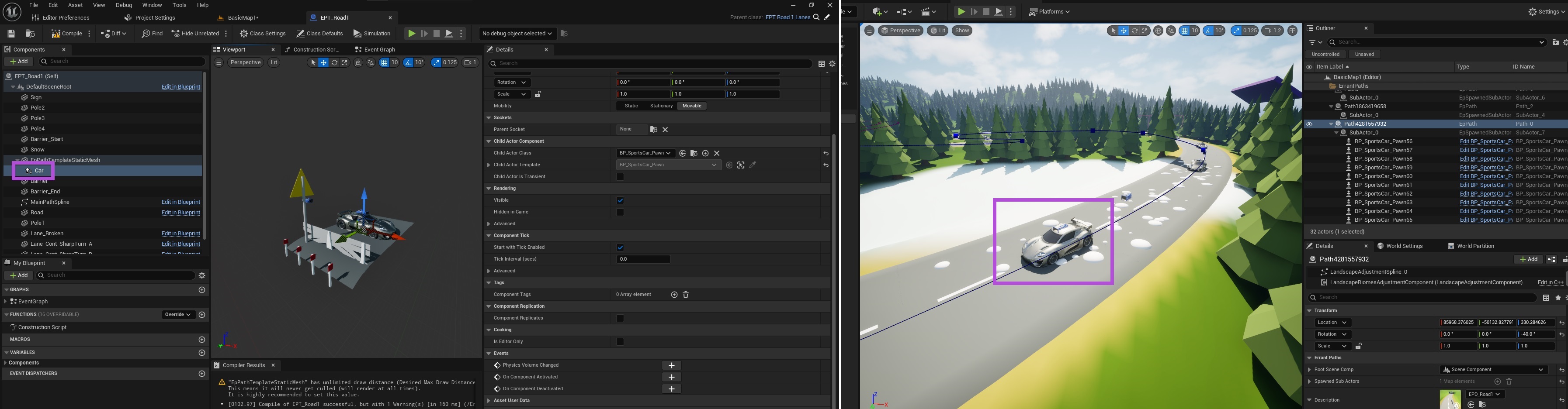1568x409 pixels.
Task: Click the scale lock icon in blueprint Details
Action: (x=538, y=94)
